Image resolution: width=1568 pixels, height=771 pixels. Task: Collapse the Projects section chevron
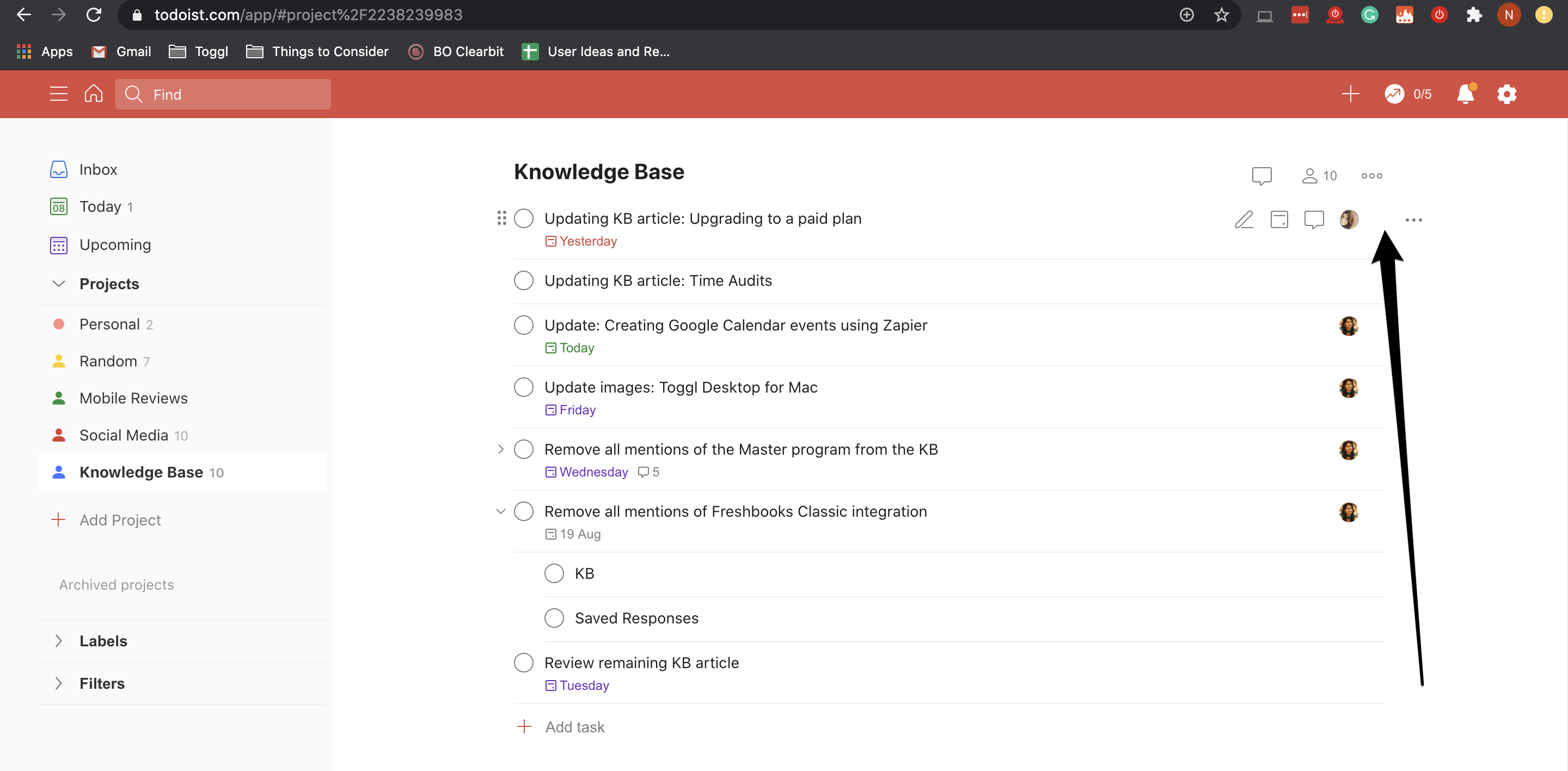click(x=58, y=284)
